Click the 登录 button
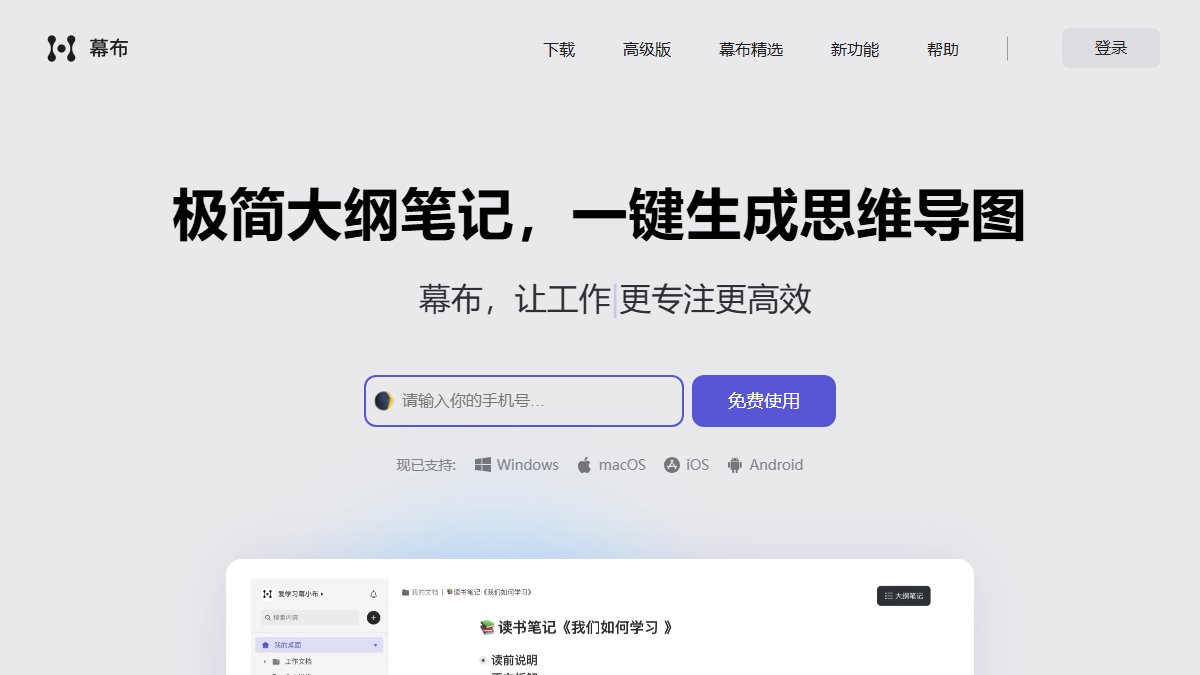 click(x=1111, y=48)
